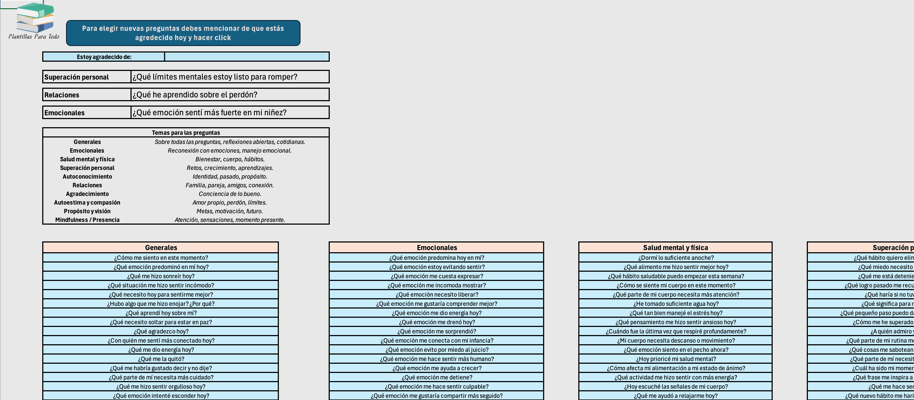Screen dimensions: 914x400
Task: Click 'Salud mental y física' in the topics table
Action: pyautogui.click(x=87, y=159)
